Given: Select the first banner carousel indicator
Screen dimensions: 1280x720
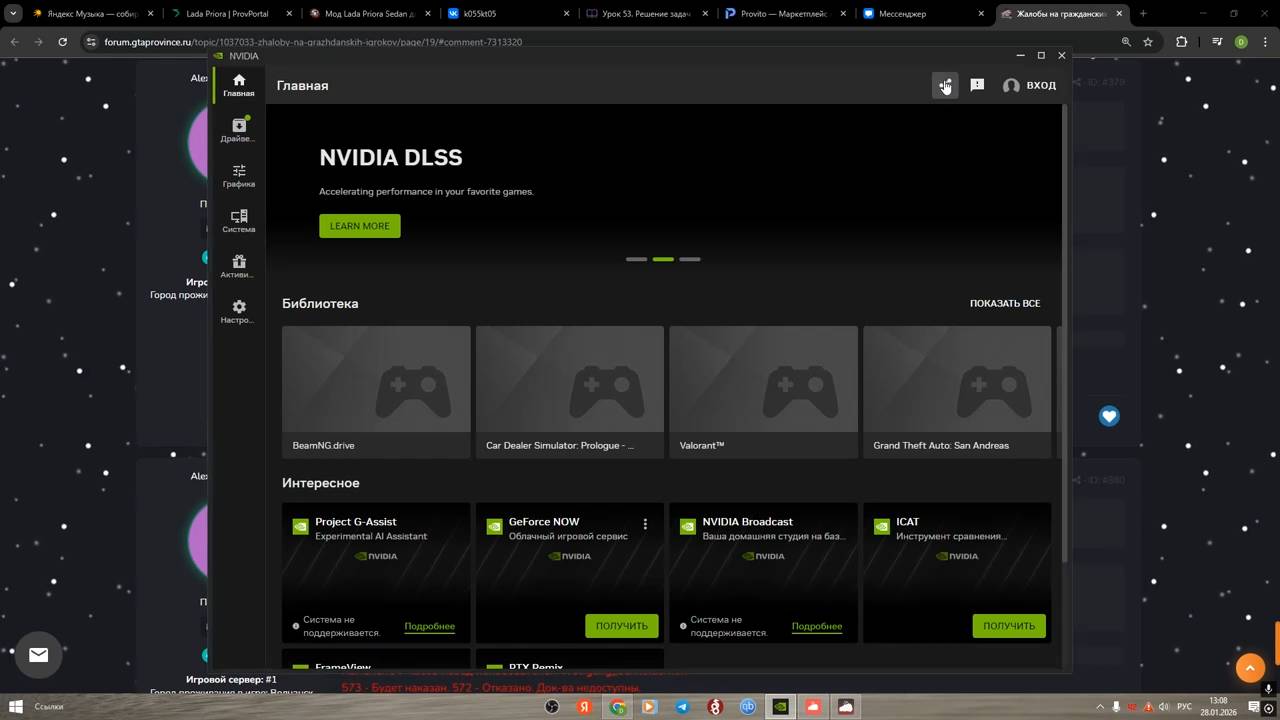Looking at the screenshot, I should pyautogui.click(x=636, y=259).
